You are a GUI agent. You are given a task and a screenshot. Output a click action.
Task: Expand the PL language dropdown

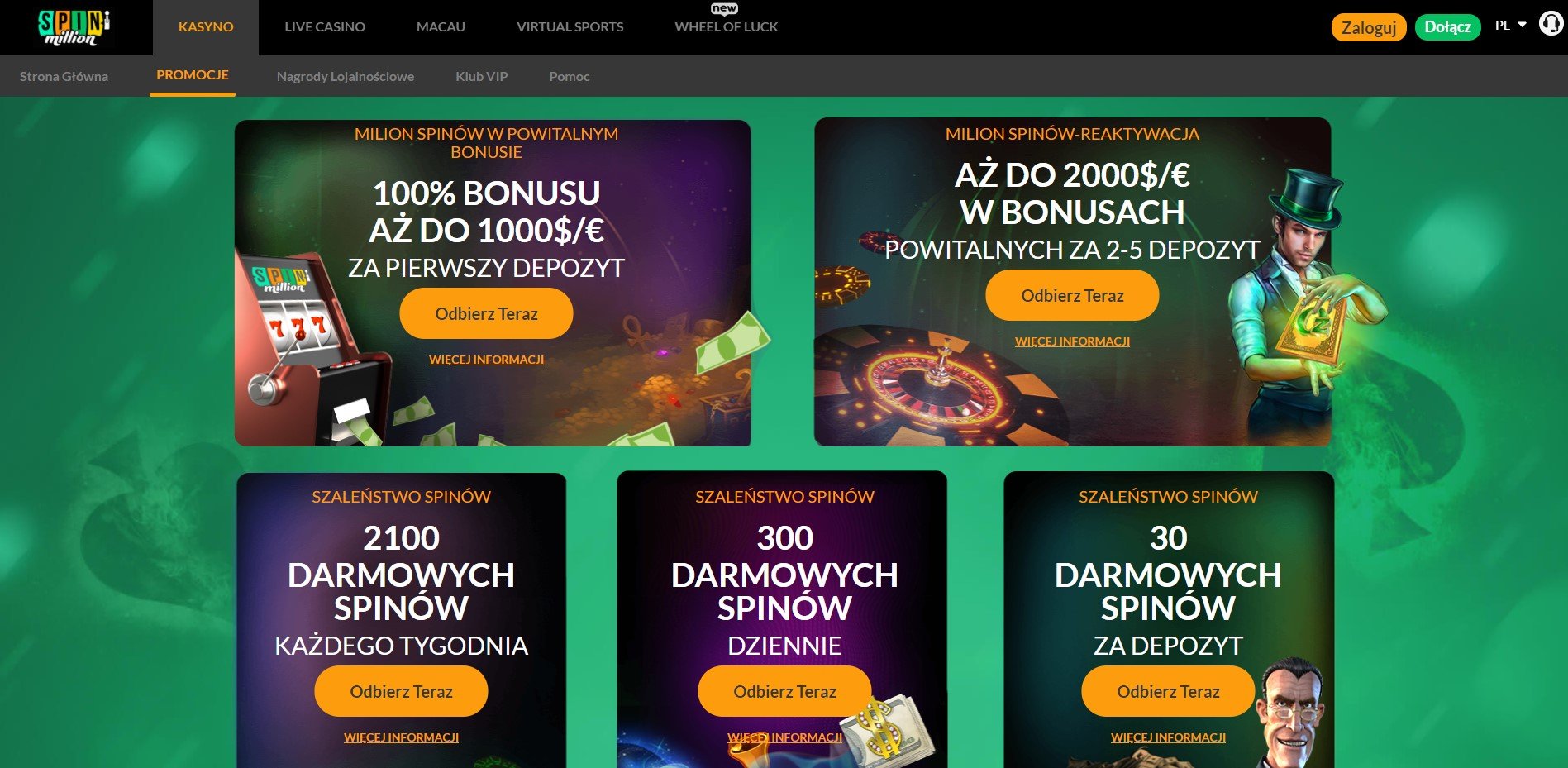[1510, 26]
